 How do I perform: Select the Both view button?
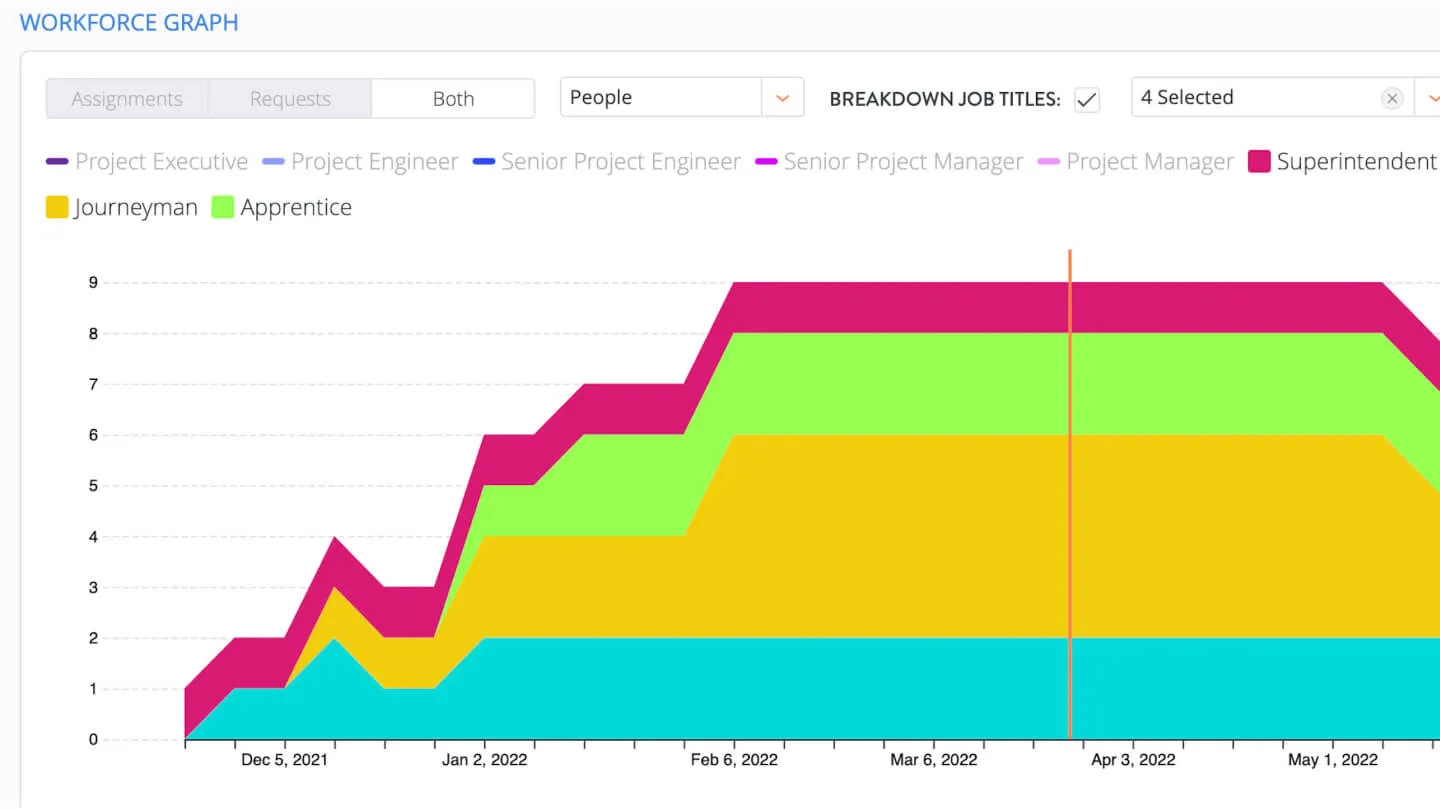(453, 99)
